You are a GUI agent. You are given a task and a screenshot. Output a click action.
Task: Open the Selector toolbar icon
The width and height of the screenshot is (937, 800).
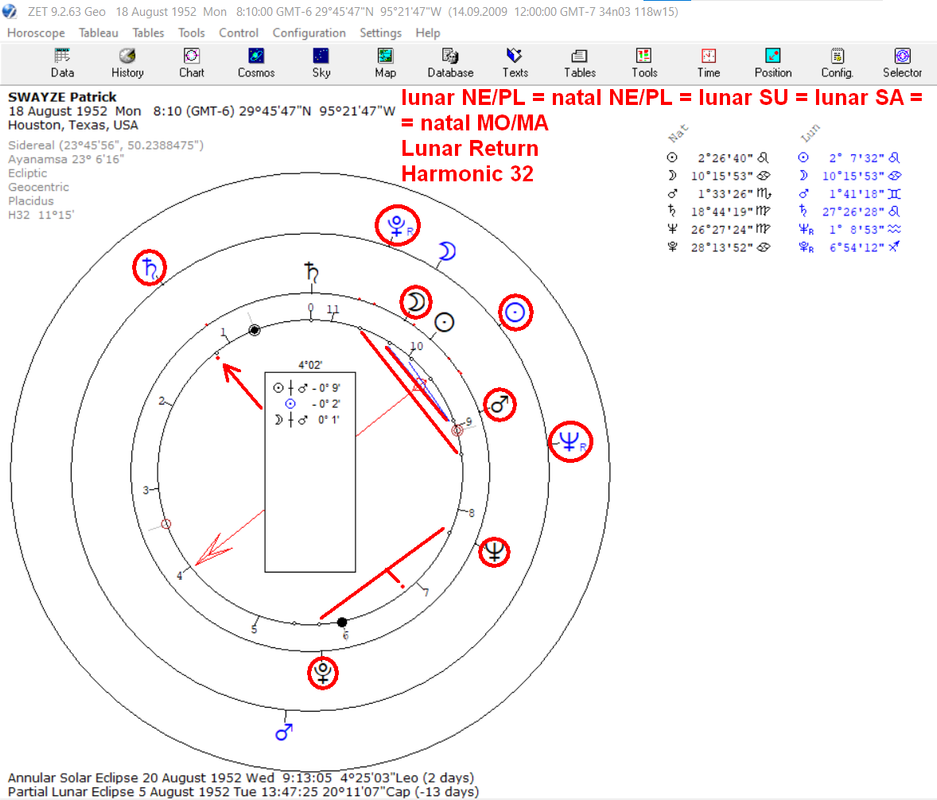coord(902,63)
